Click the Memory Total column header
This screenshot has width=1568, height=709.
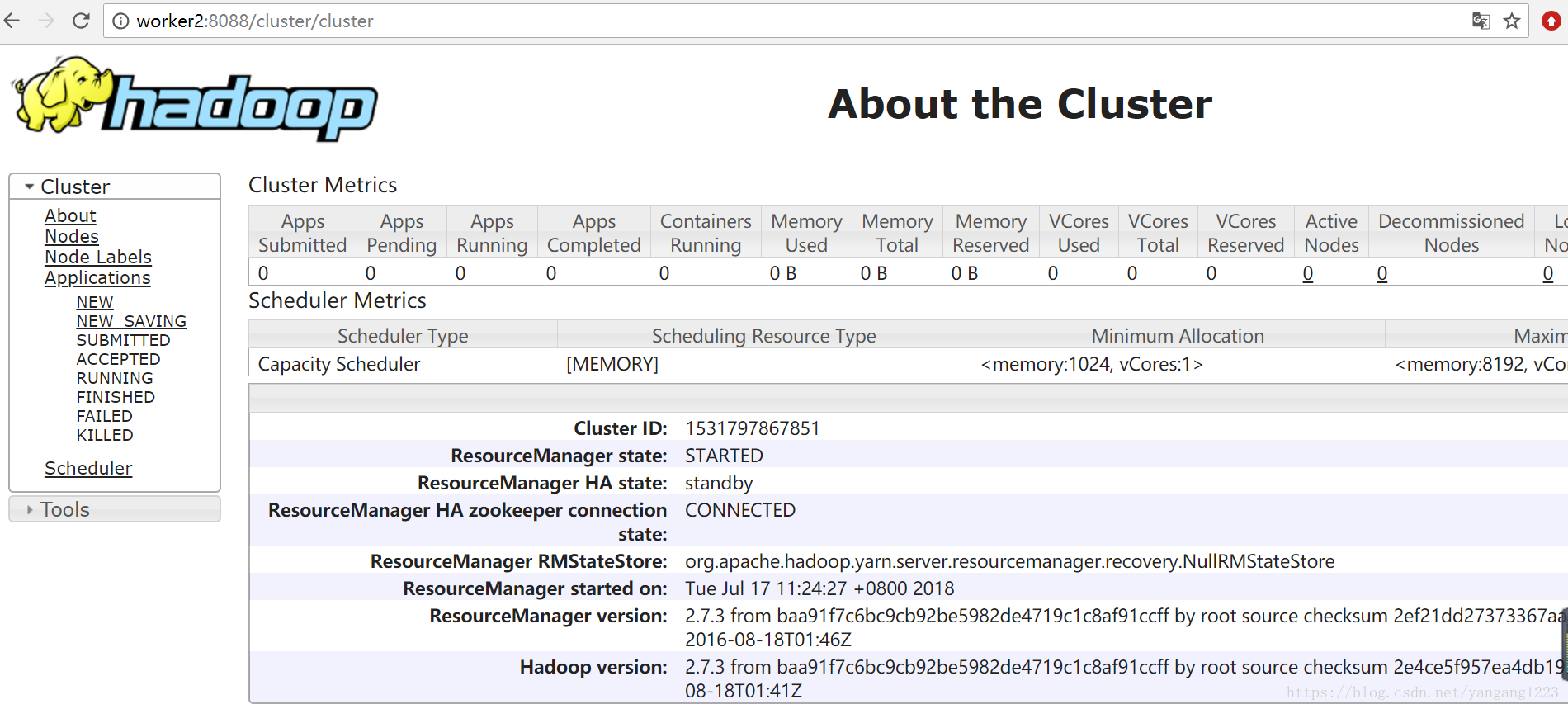897,233
